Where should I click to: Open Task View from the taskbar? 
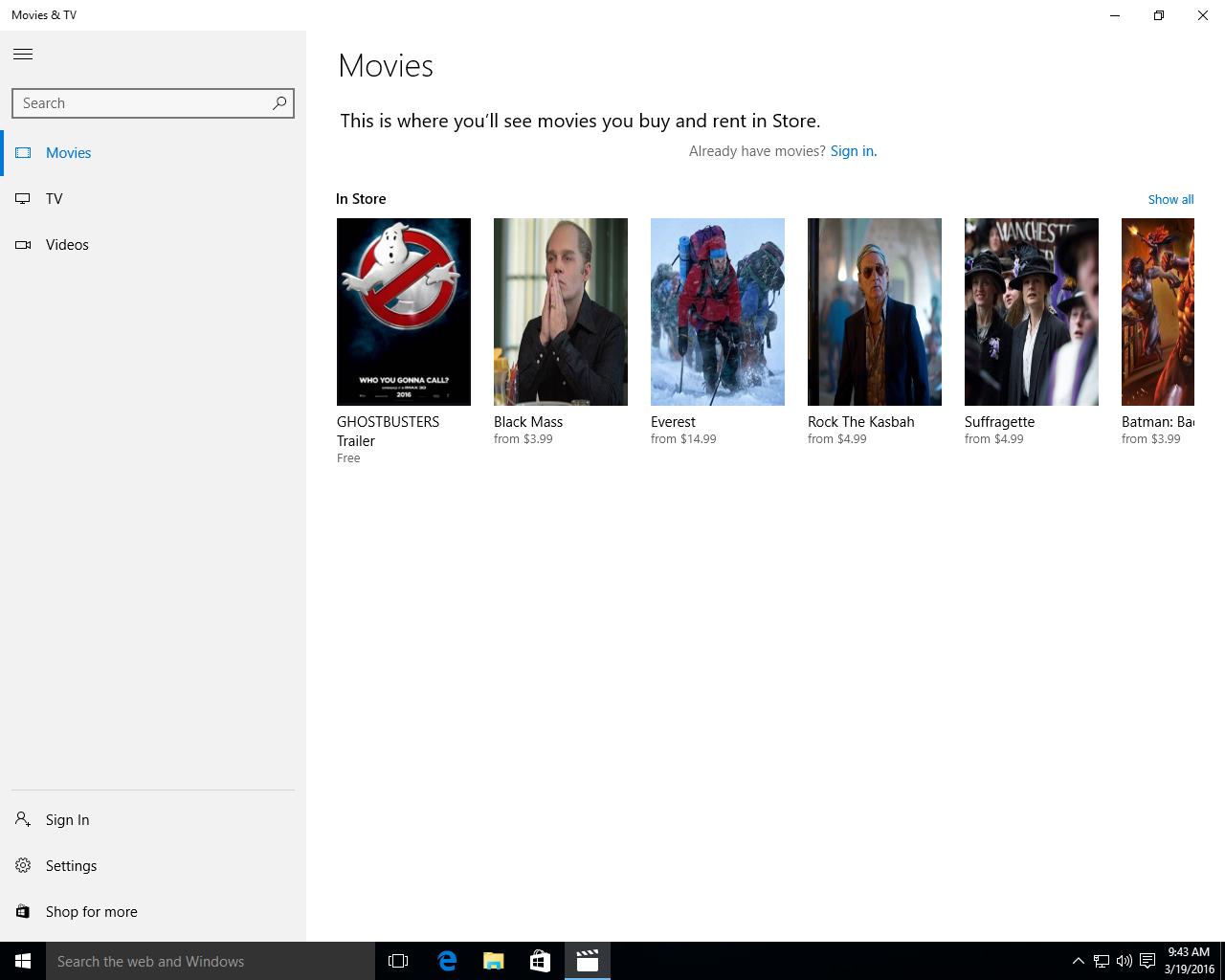coord(398,961)
